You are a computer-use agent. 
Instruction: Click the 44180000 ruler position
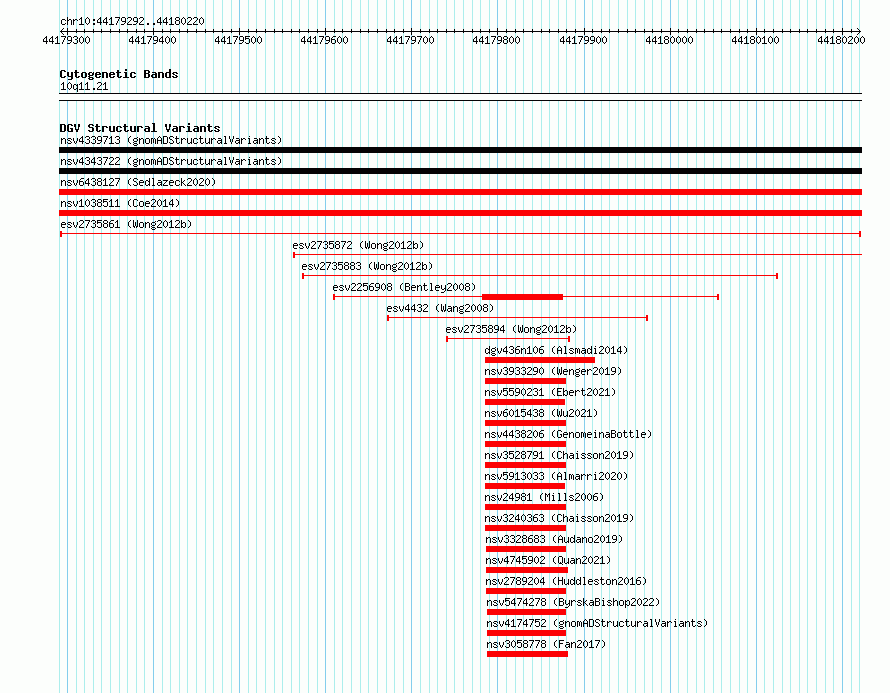click(x=669, y=40)
